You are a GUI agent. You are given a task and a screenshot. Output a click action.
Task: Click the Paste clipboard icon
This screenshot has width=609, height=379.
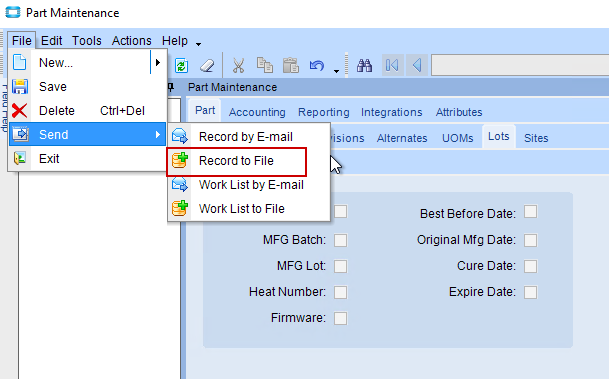pos(291,65)
